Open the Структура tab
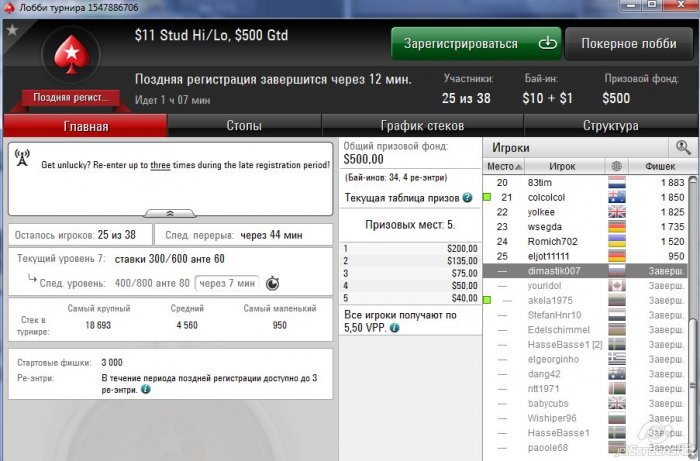The width and height of the screenshot is (700, 461). coord(610,125)
